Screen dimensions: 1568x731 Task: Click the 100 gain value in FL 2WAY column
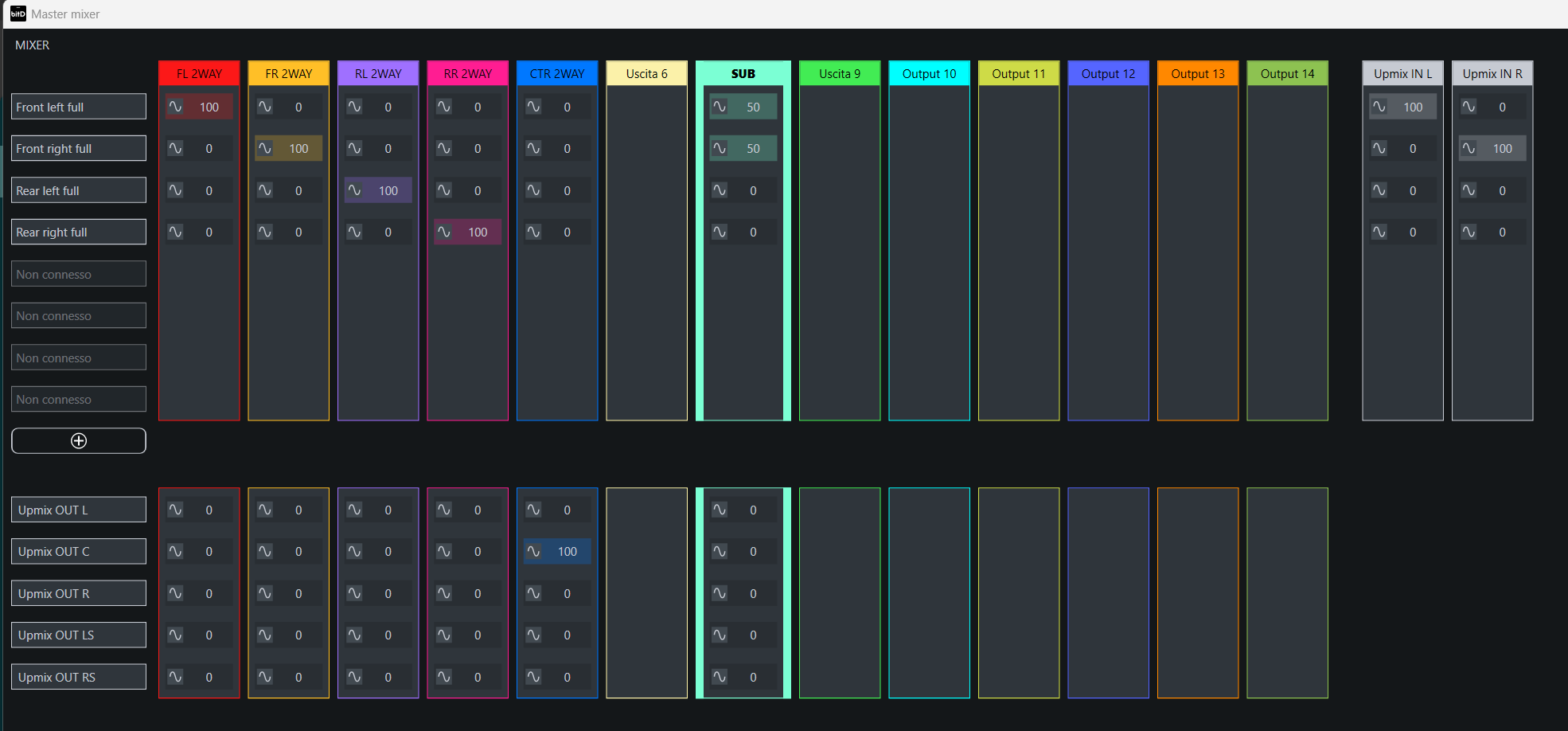[x=209, y=107]
